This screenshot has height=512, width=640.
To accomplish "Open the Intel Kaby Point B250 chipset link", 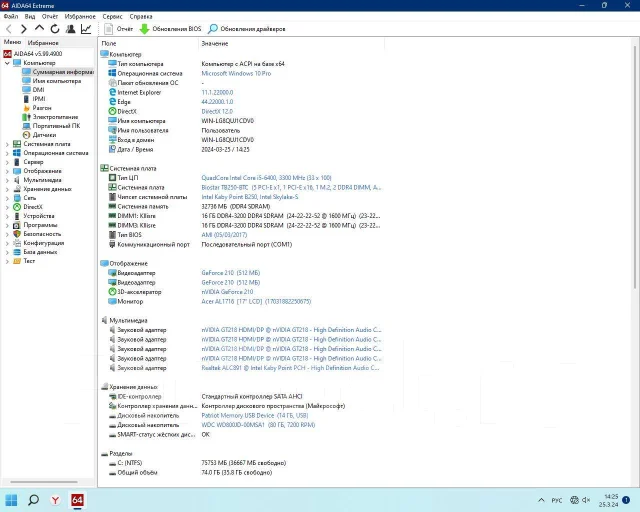I will (250, 197).
